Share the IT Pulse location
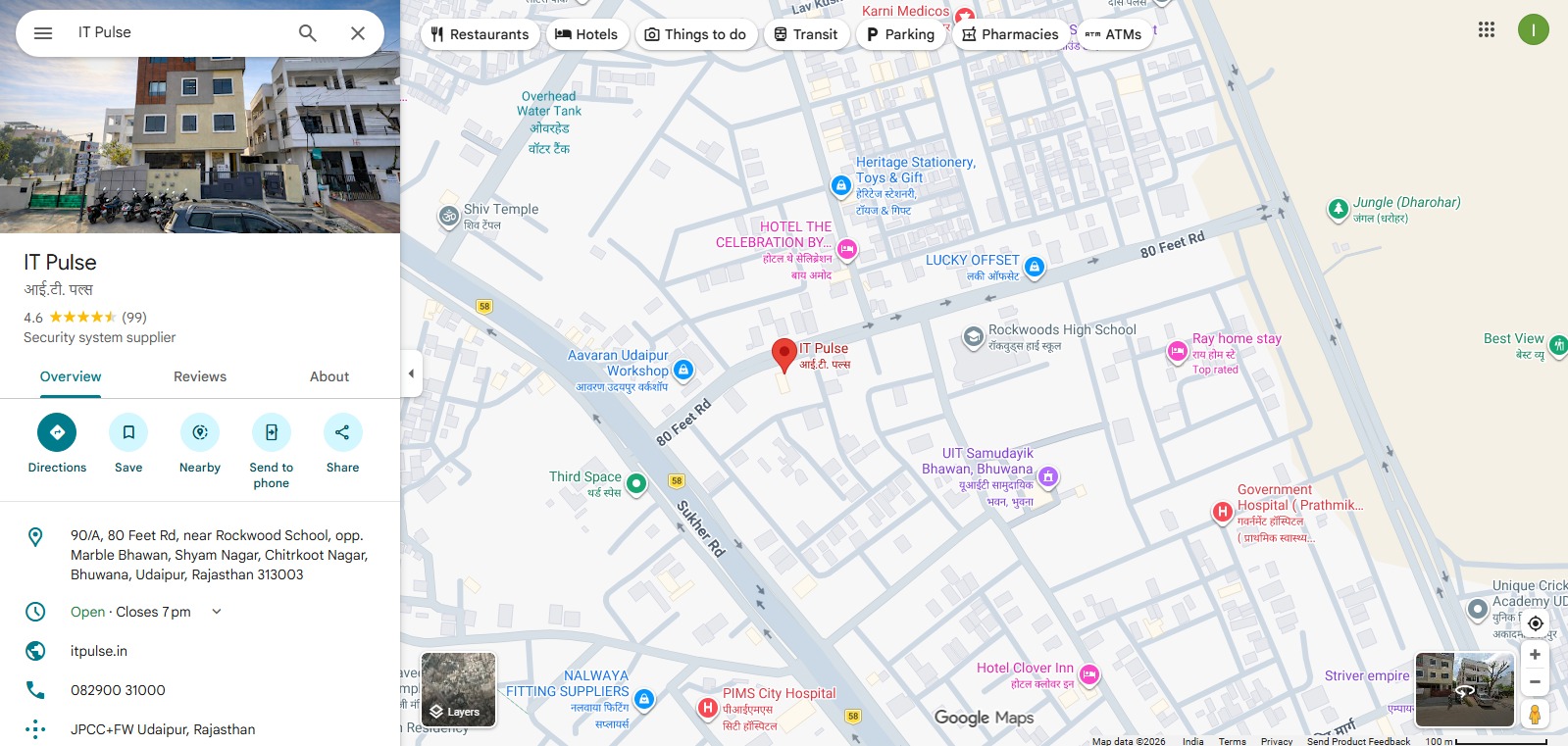 click(x=343, y=432)
